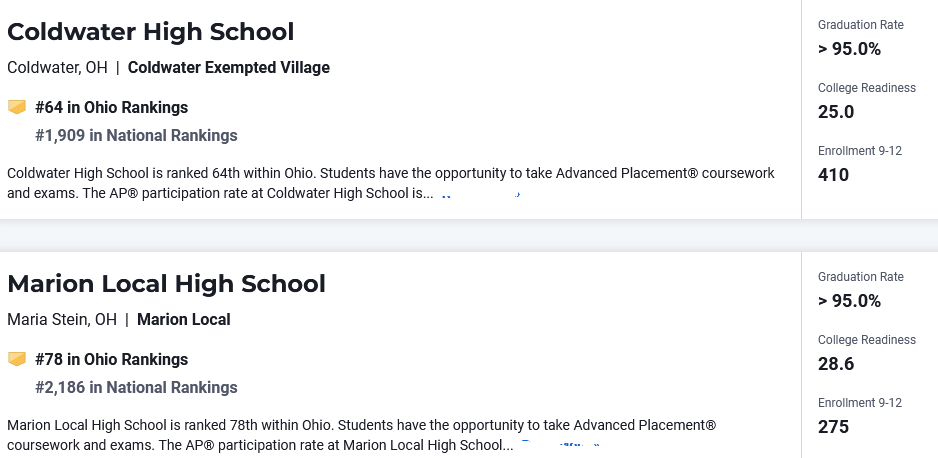Viewport: 938px width, 458px height.
Task: Click Coldwater's Enrollment 9-12 value 410
Action: 833,175
